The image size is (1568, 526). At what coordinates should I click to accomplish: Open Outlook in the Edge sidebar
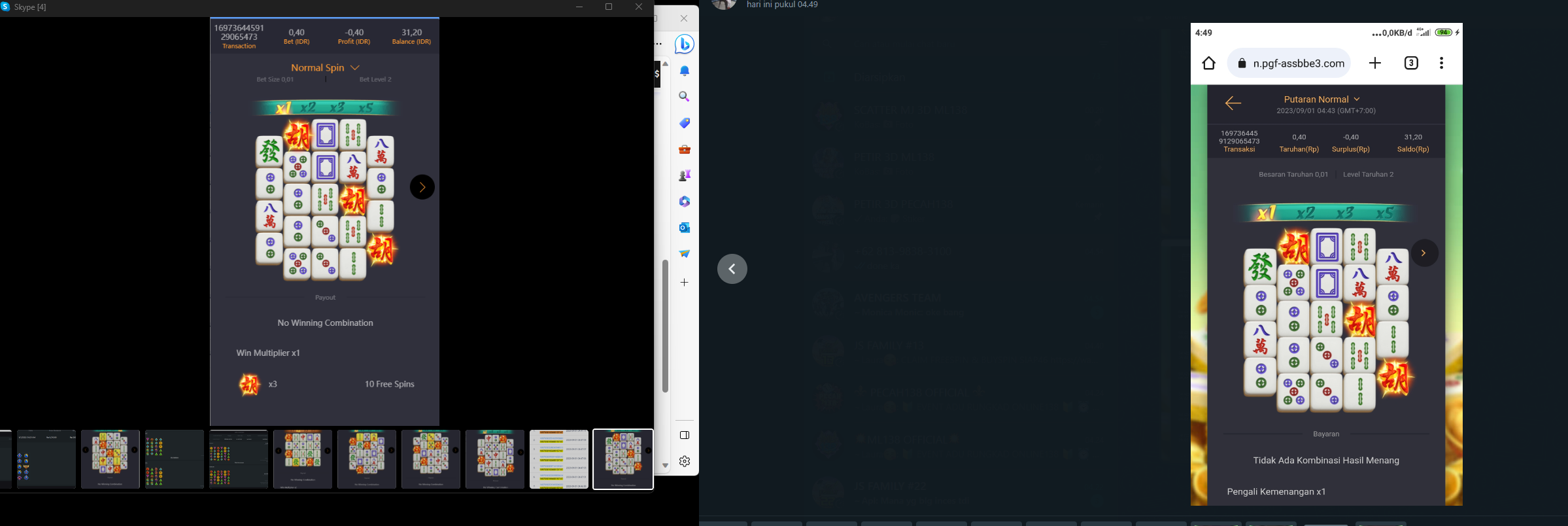point(685,228)
